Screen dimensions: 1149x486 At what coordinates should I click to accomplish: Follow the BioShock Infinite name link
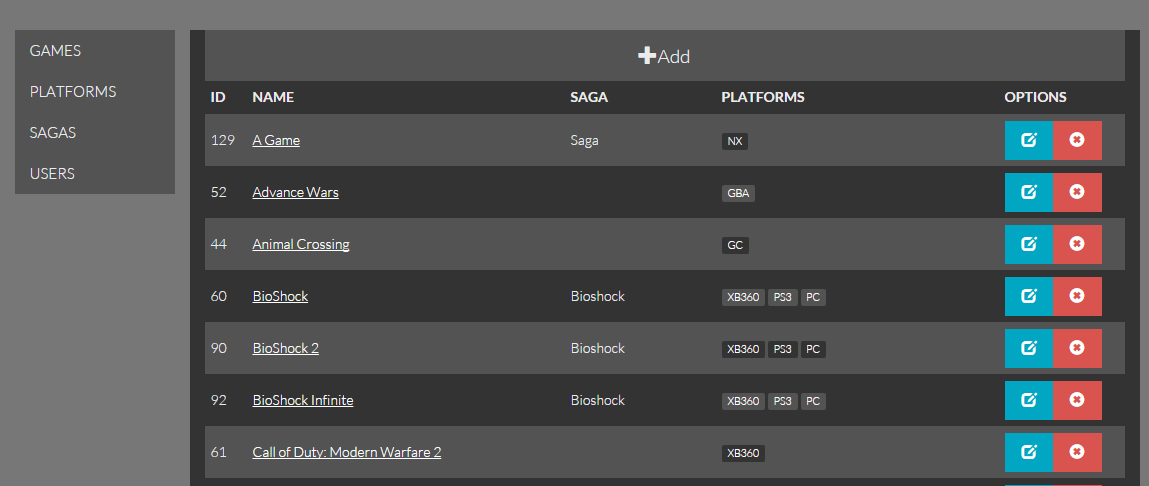tap(302, 400)
